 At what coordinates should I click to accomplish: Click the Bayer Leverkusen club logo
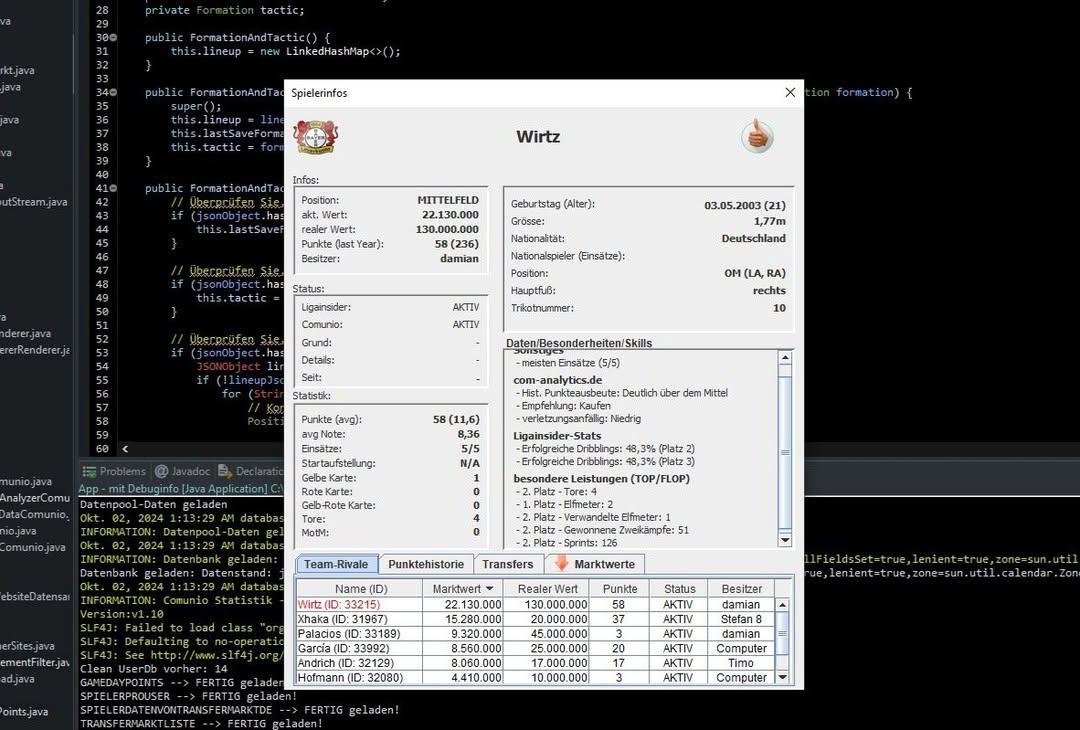pos(315,136)
